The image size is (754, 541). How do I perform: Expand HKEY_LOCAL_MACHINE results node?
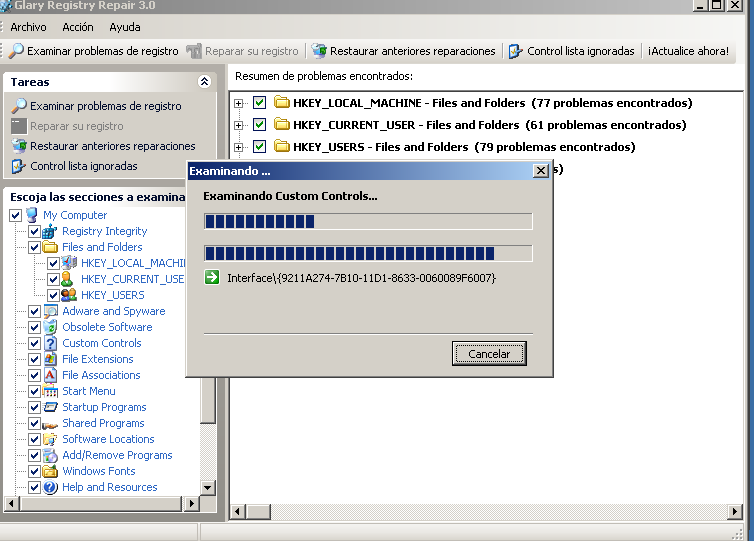pyautogui.click(x=238, y=103)
